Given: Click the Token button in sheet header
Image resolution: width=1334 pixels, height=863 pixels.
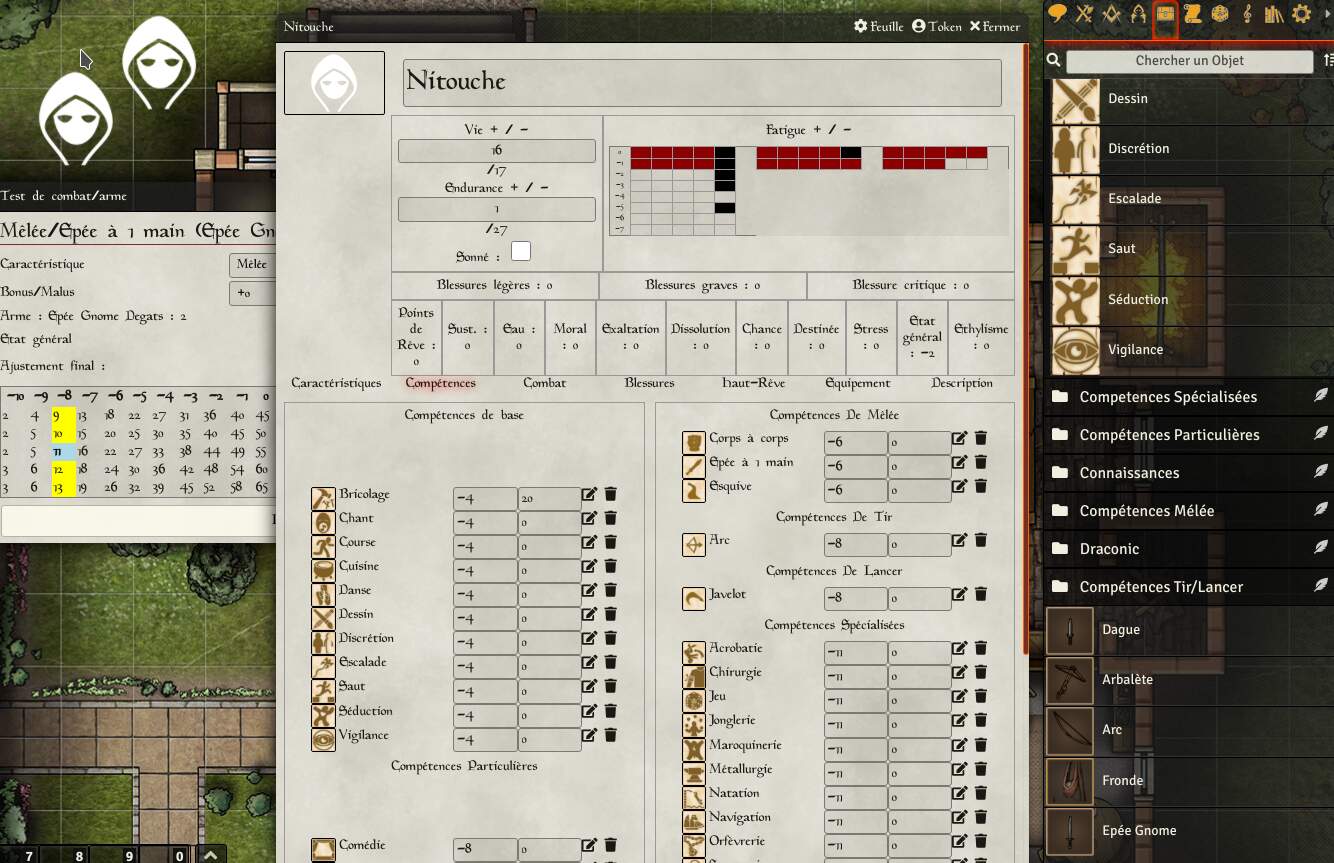Looking at the screenshot, I should click(x=937, y=27).
